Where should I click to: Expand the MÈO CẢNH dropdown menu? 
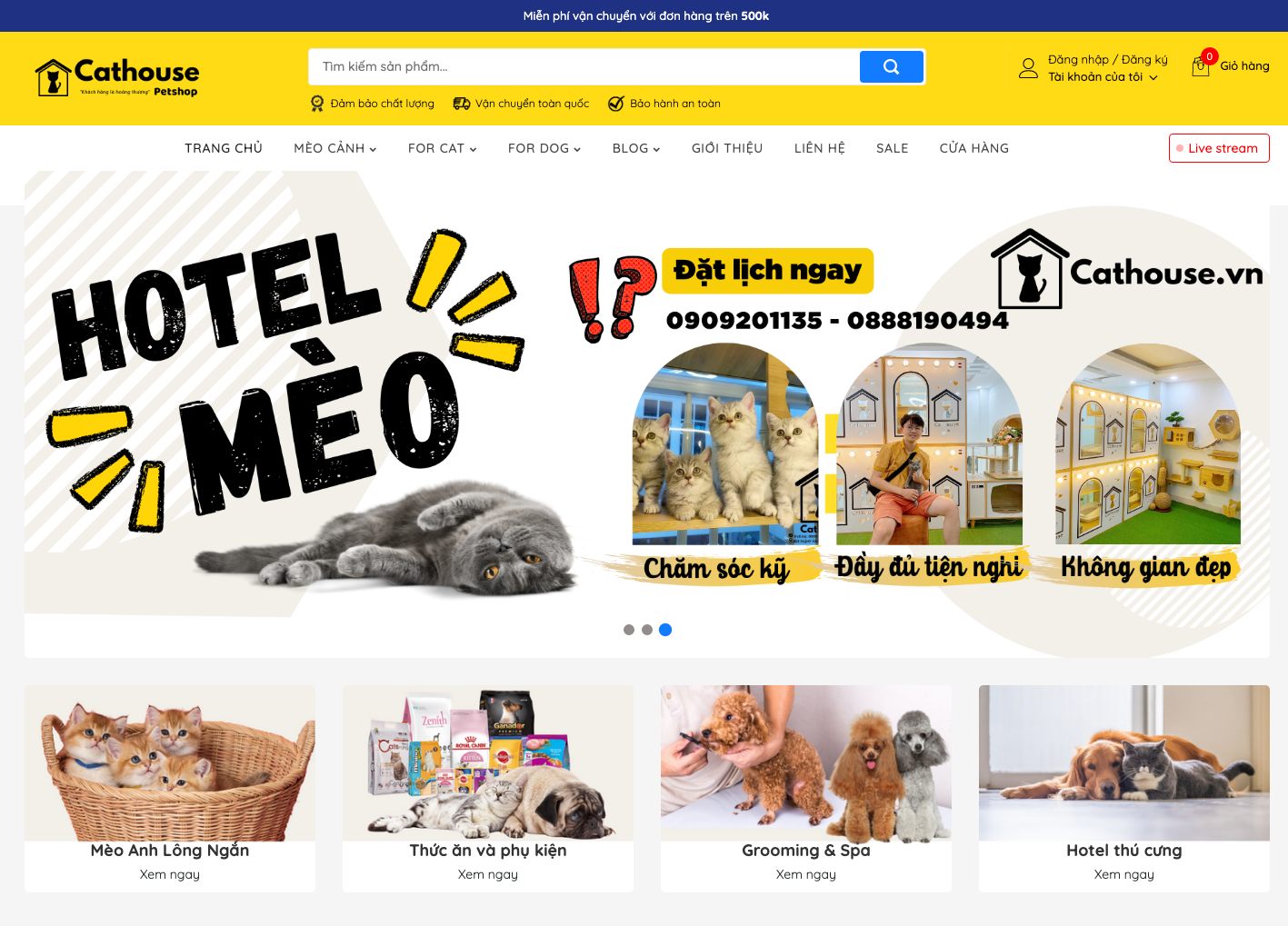[x=335, y=148]
